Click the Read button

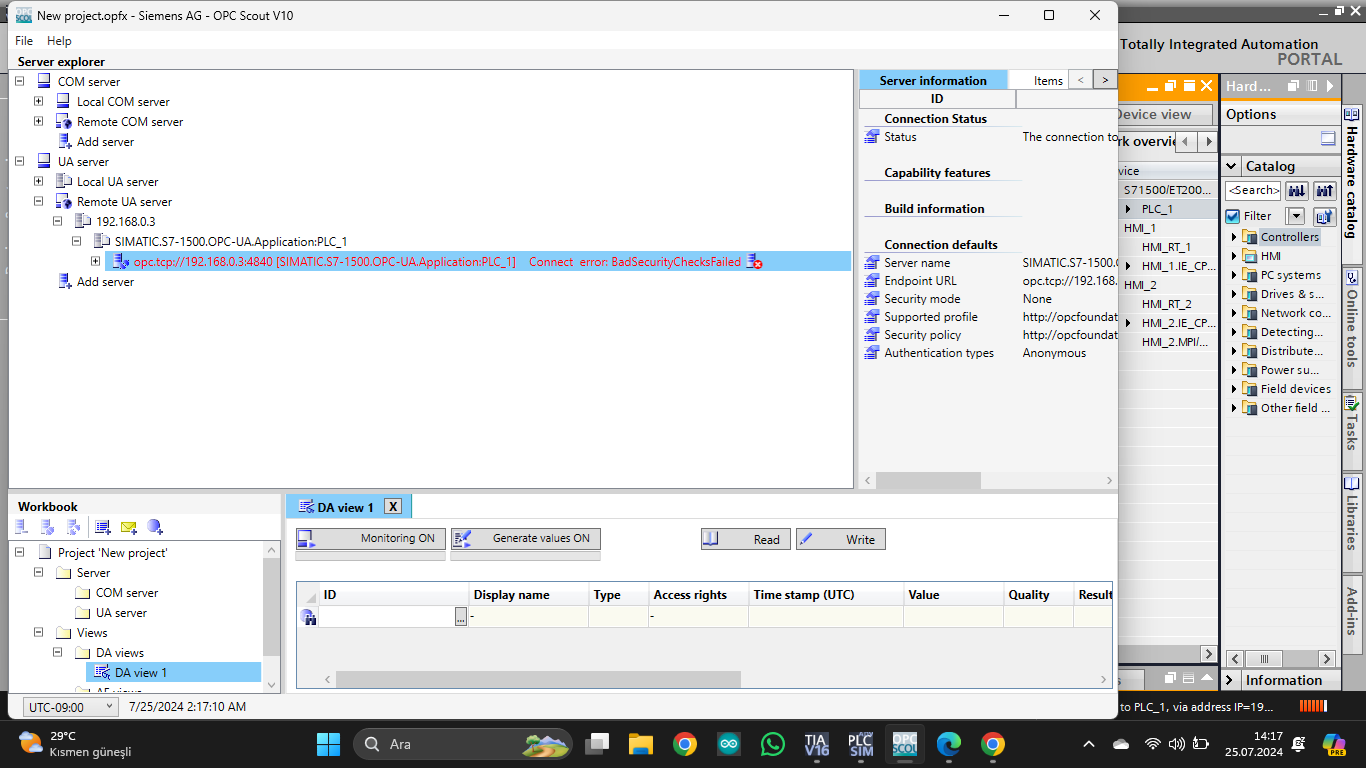click(745, 539)
